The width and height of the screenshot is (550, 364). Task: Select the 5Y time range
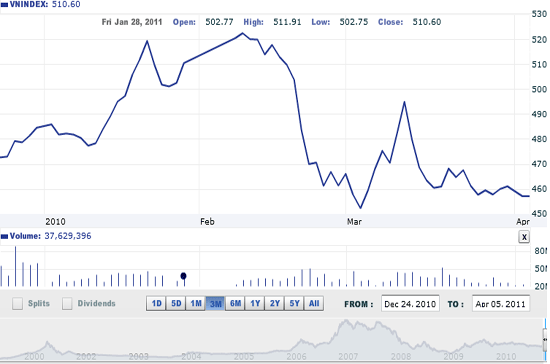pos(294,303)
